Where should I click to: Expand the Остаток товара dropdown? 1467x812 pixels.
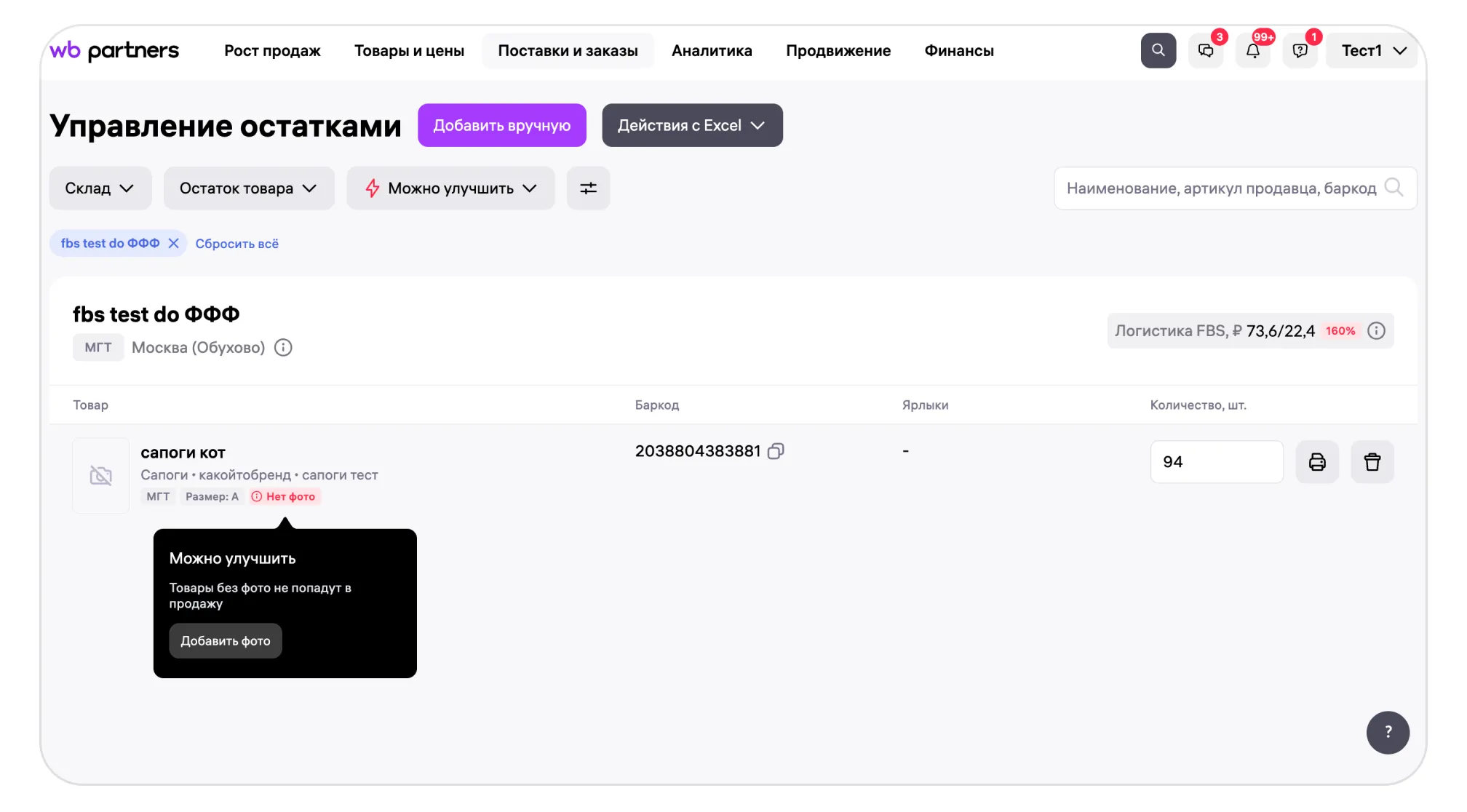(248, 188)
